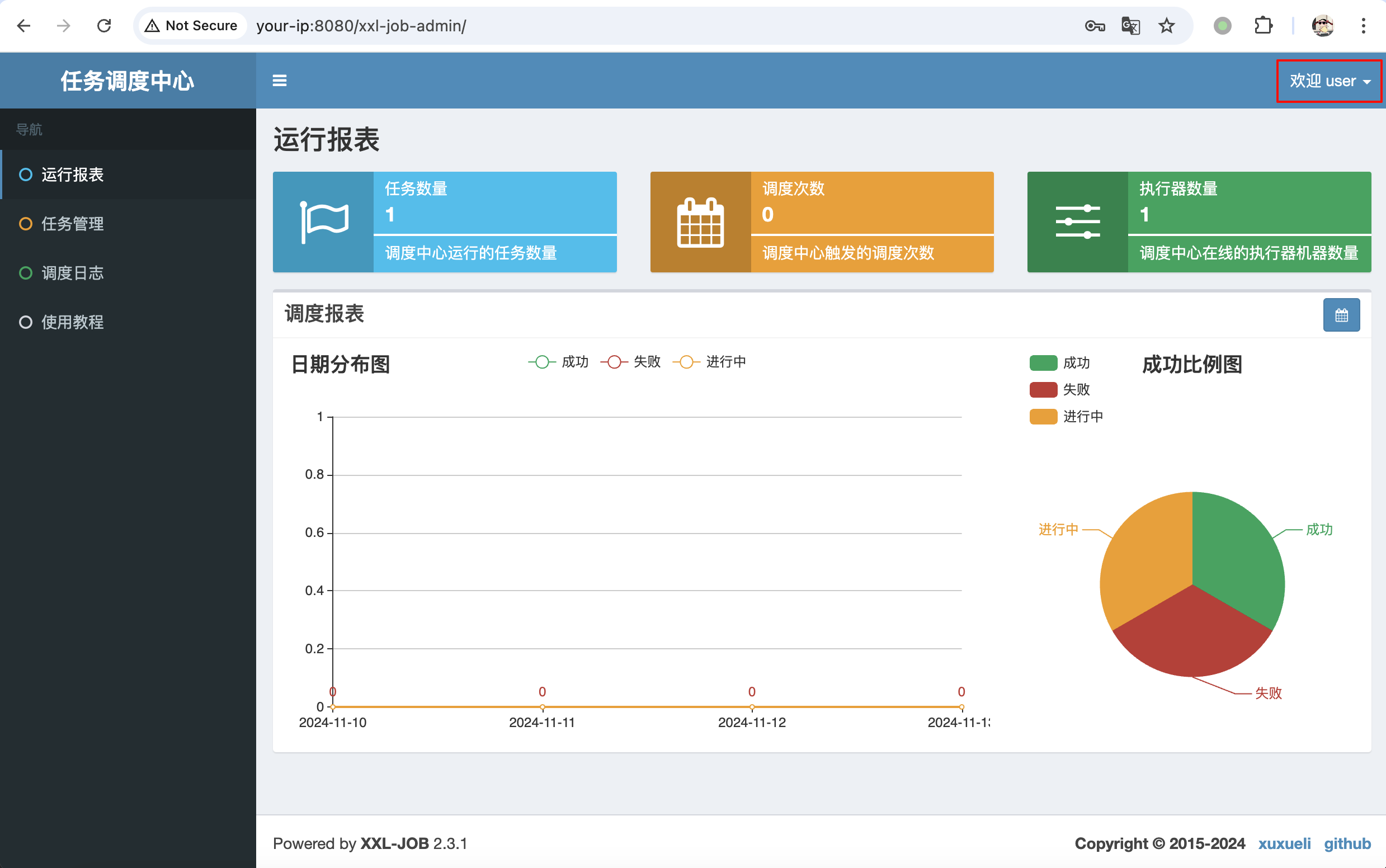This screenshot has height=868, width=1386.
Task: Expand the 欢迎 user dropdown
Action: pyautogui.click(x=1328, y=81)
